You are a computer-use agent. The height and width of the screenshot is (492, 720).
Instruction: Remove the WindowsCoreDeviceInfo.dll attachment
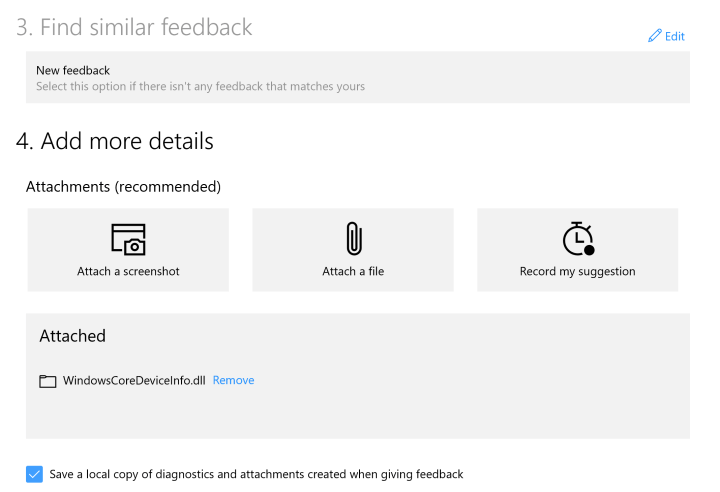point(233,380)
